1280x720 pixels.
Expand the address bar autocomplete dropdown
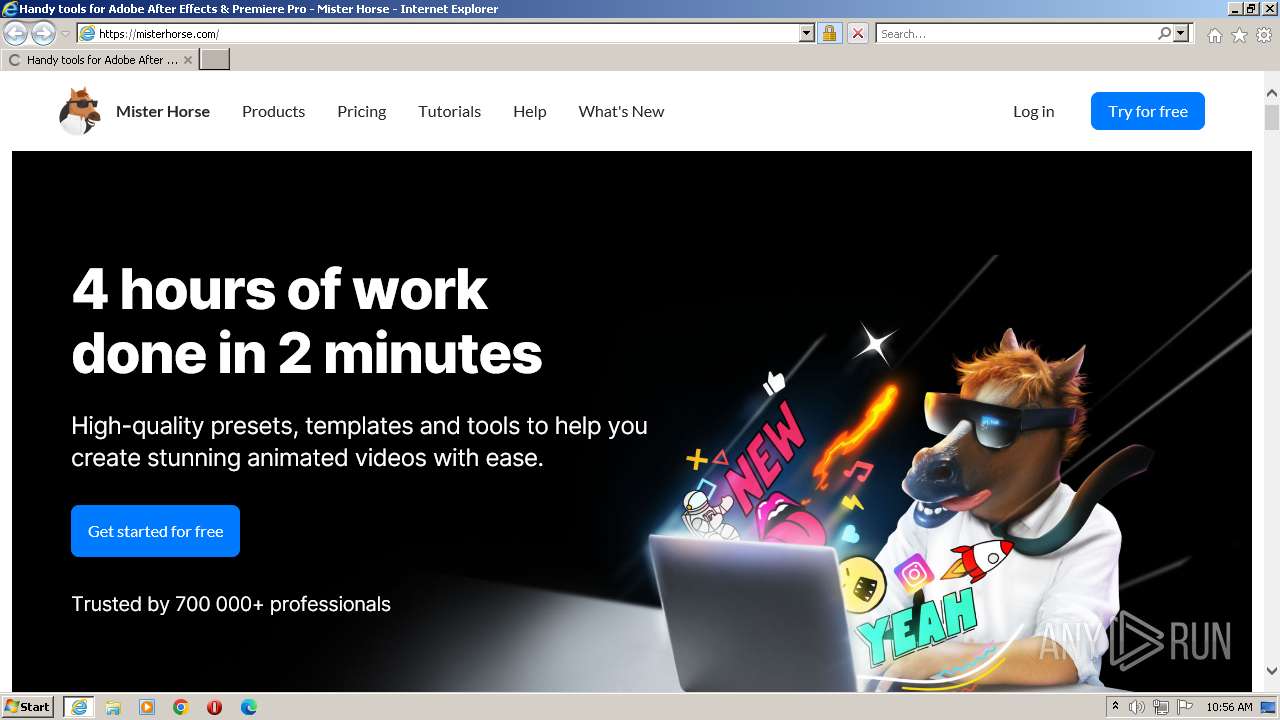tap(807, 33)
